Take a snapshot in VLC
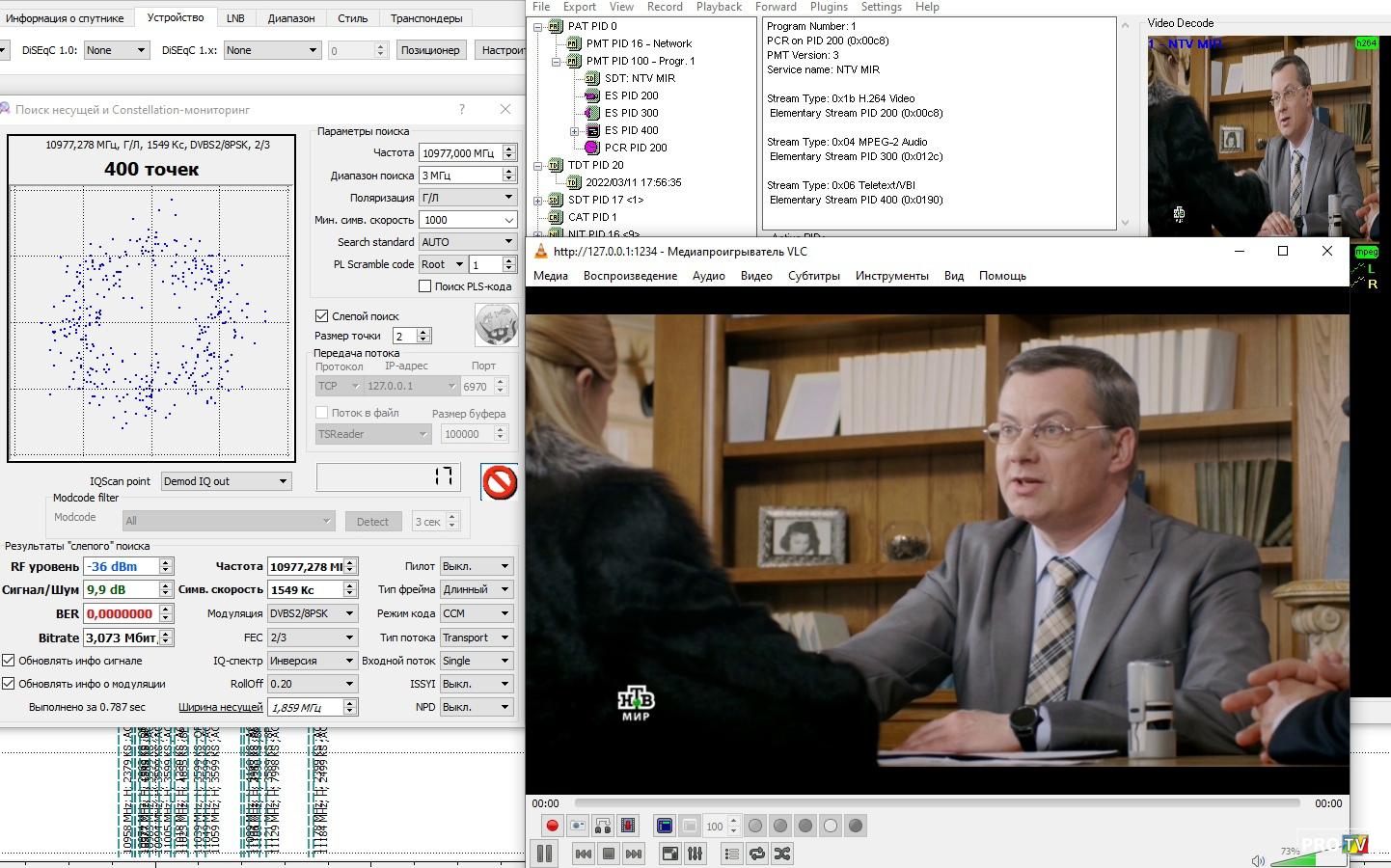Screen dimensions: 1391x868 coord(577,826)
